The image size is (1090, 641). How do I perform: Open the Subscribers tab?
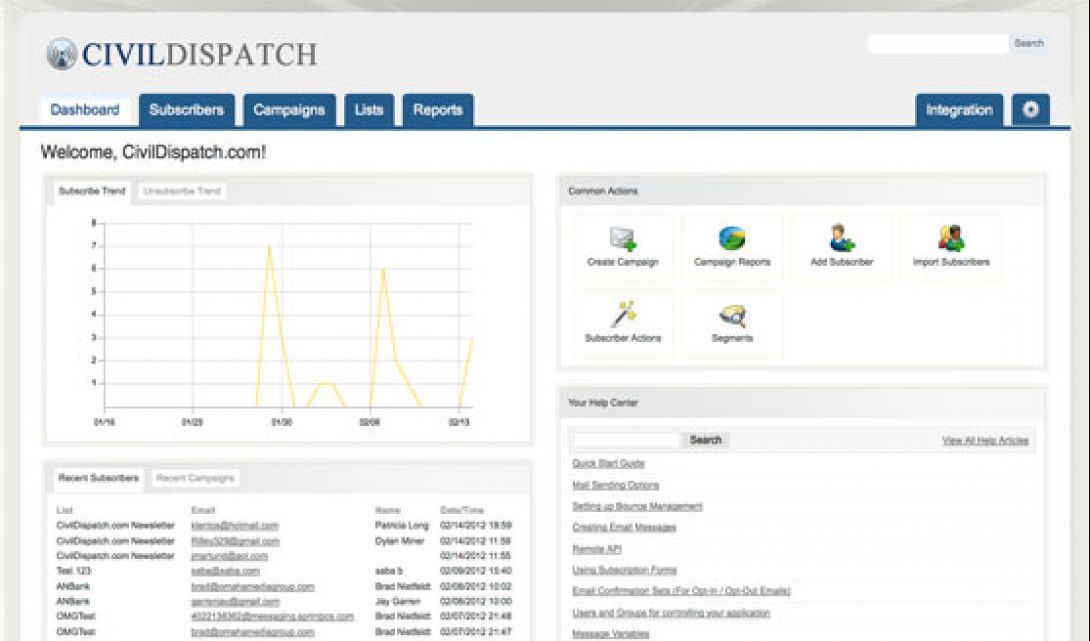click(x=186, y=110)
